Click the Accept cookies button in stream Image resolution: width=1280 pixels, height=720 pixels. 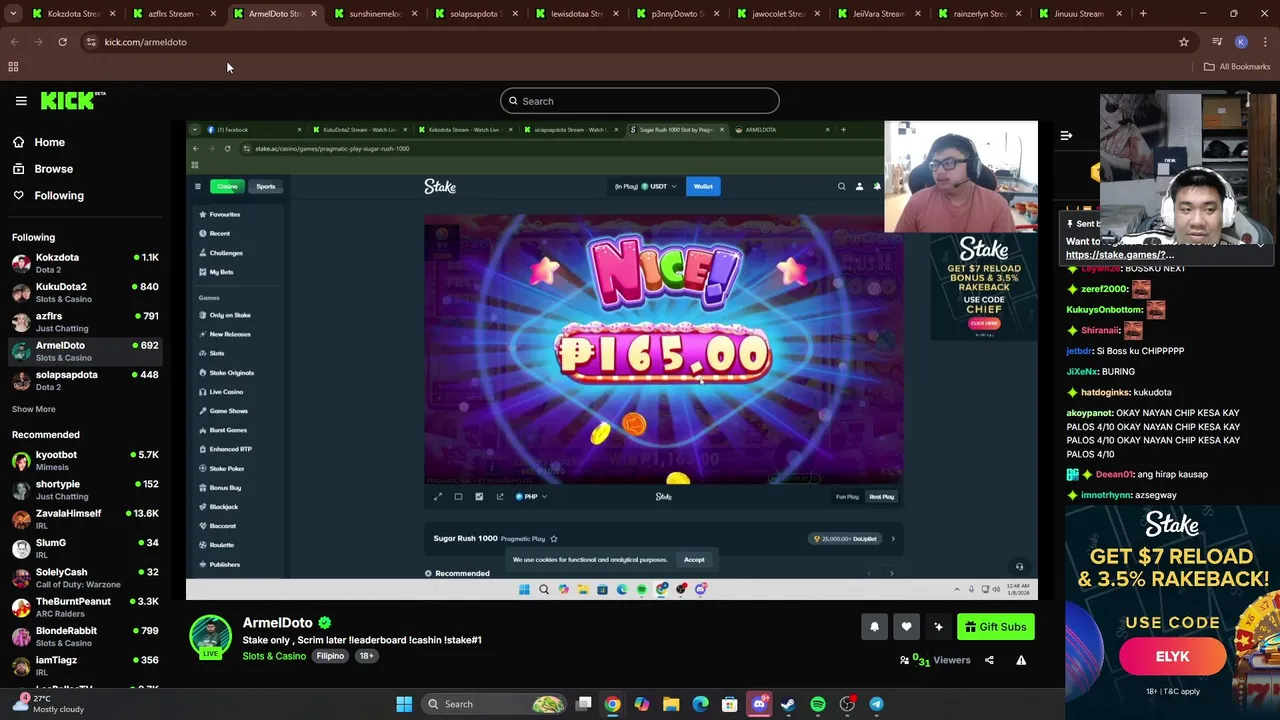click(694, 560)
